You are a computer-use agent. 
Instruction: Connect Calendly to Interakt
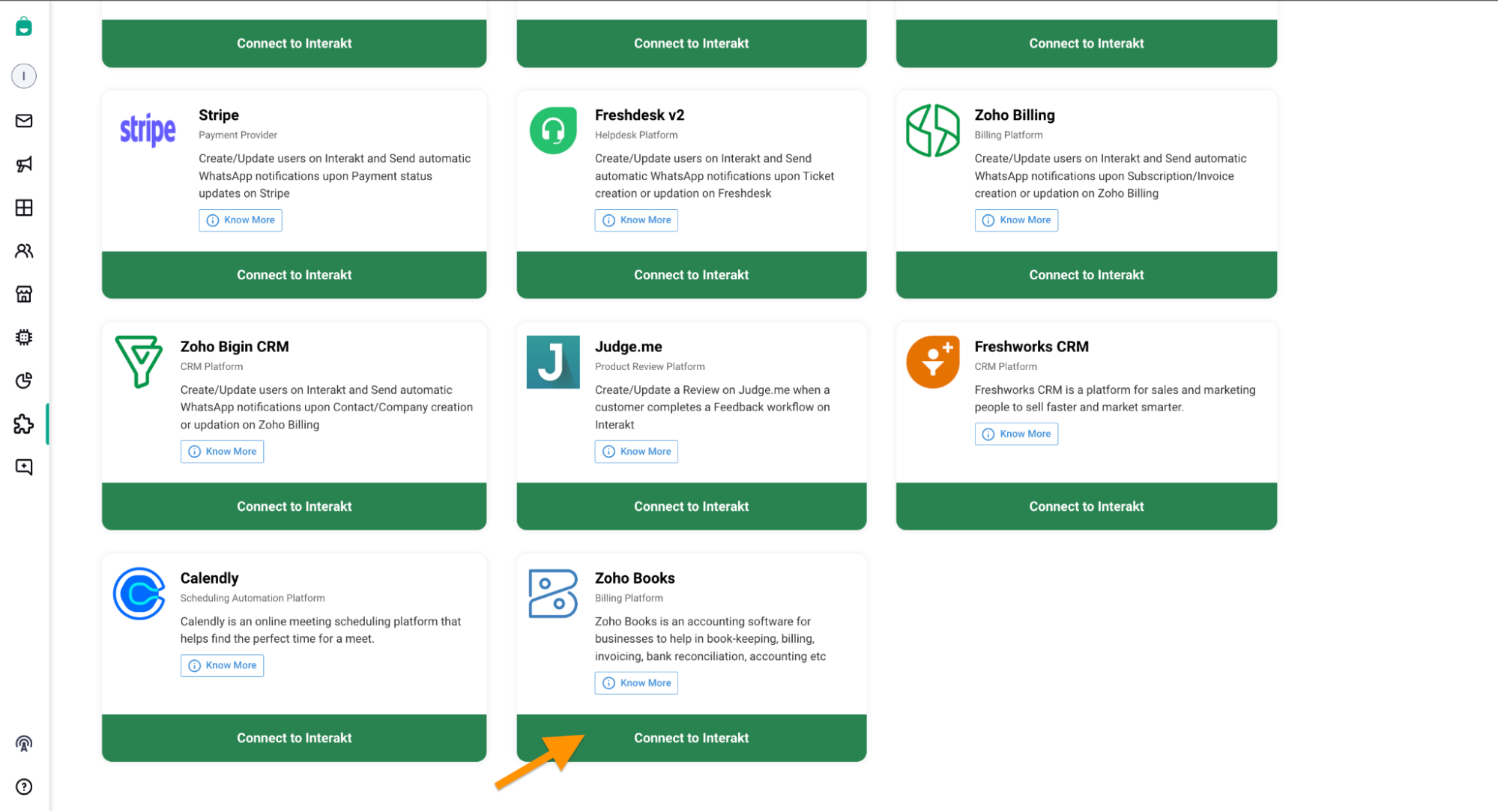click(294, 737)
